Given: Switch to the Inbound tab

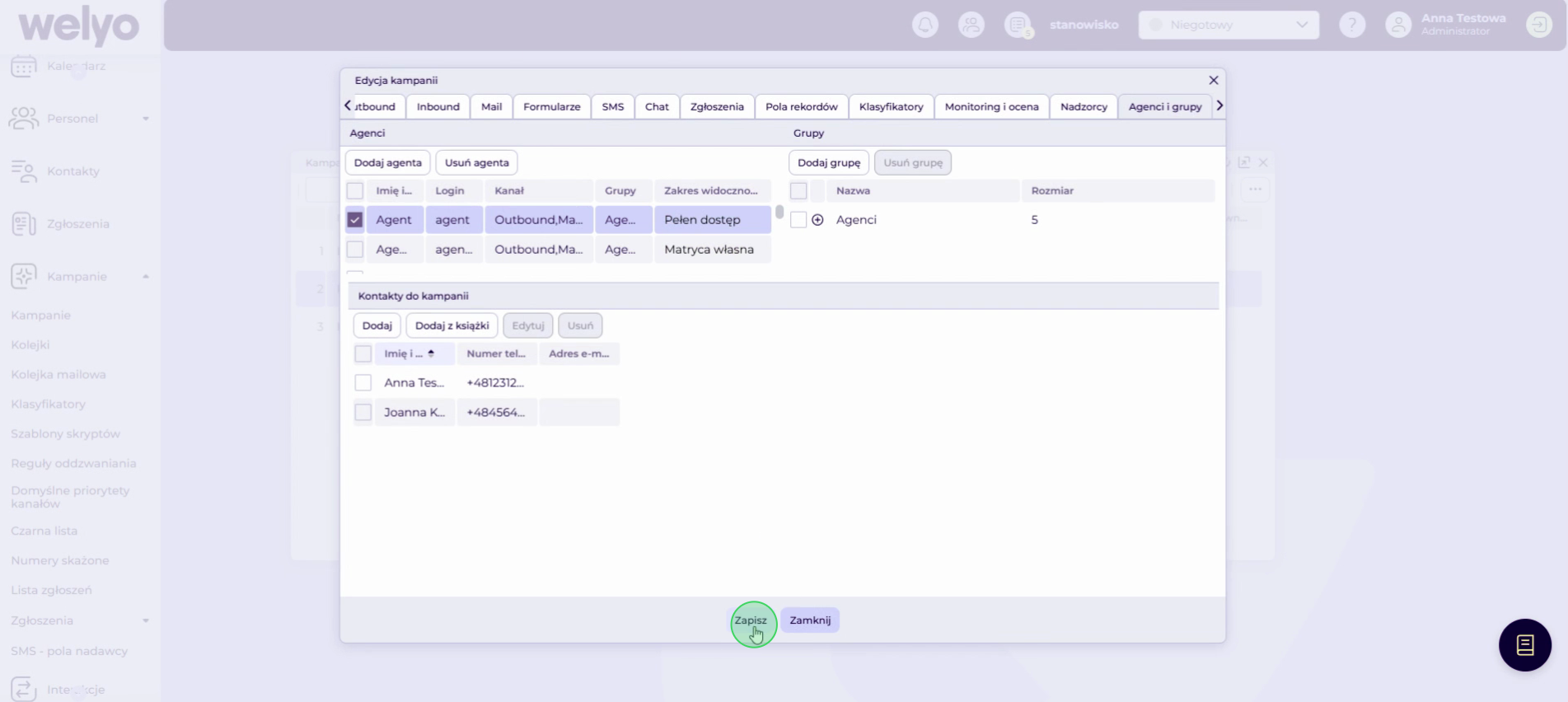Looking at the screenshot, I should (438, 107).
